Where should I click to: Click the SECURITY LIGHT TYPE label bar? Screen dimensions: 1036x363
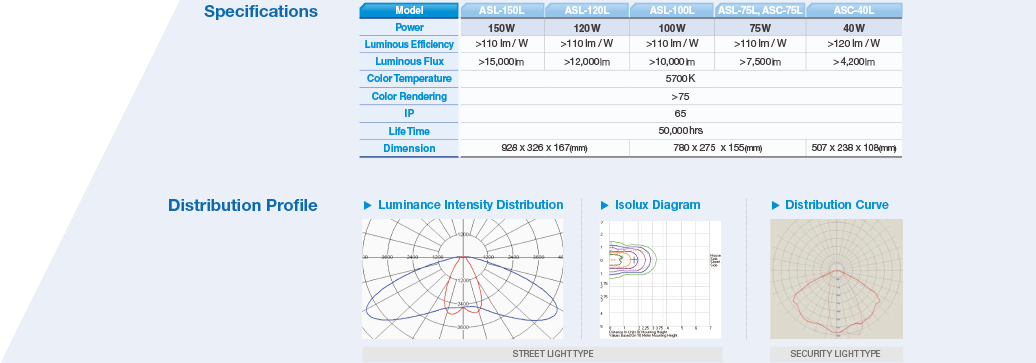pyautogui.click(x=836, y=354)
